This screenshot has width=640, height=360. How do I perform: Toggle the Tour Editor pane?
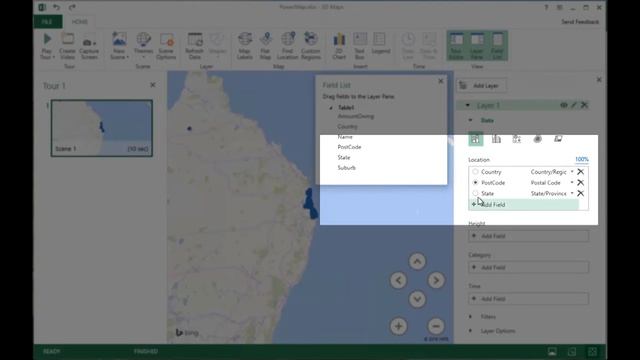[x=456, y=46]
